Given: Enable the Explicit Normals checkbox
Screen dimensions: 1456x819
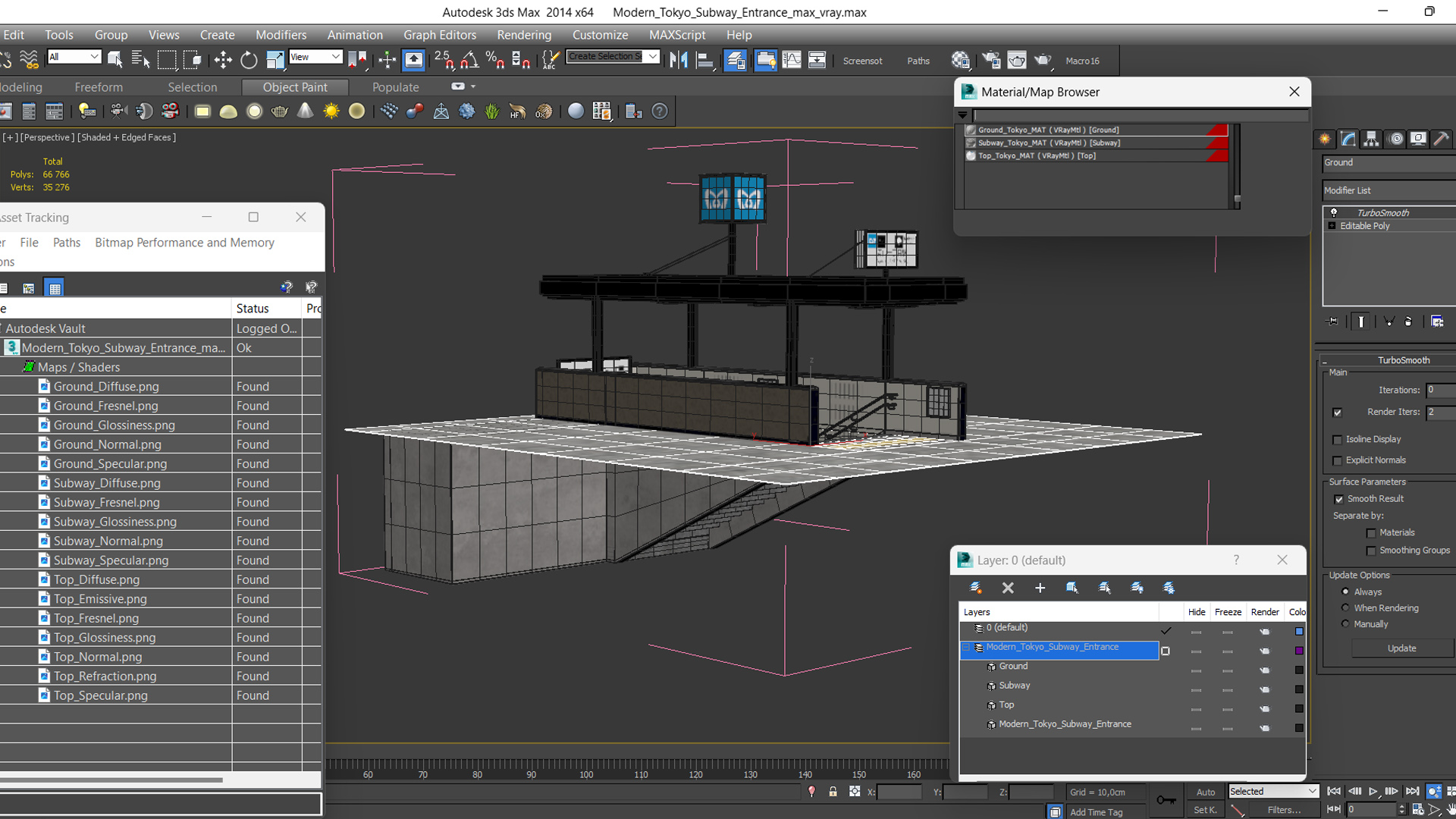Looking at the screenshot, I should (1338, 461).
